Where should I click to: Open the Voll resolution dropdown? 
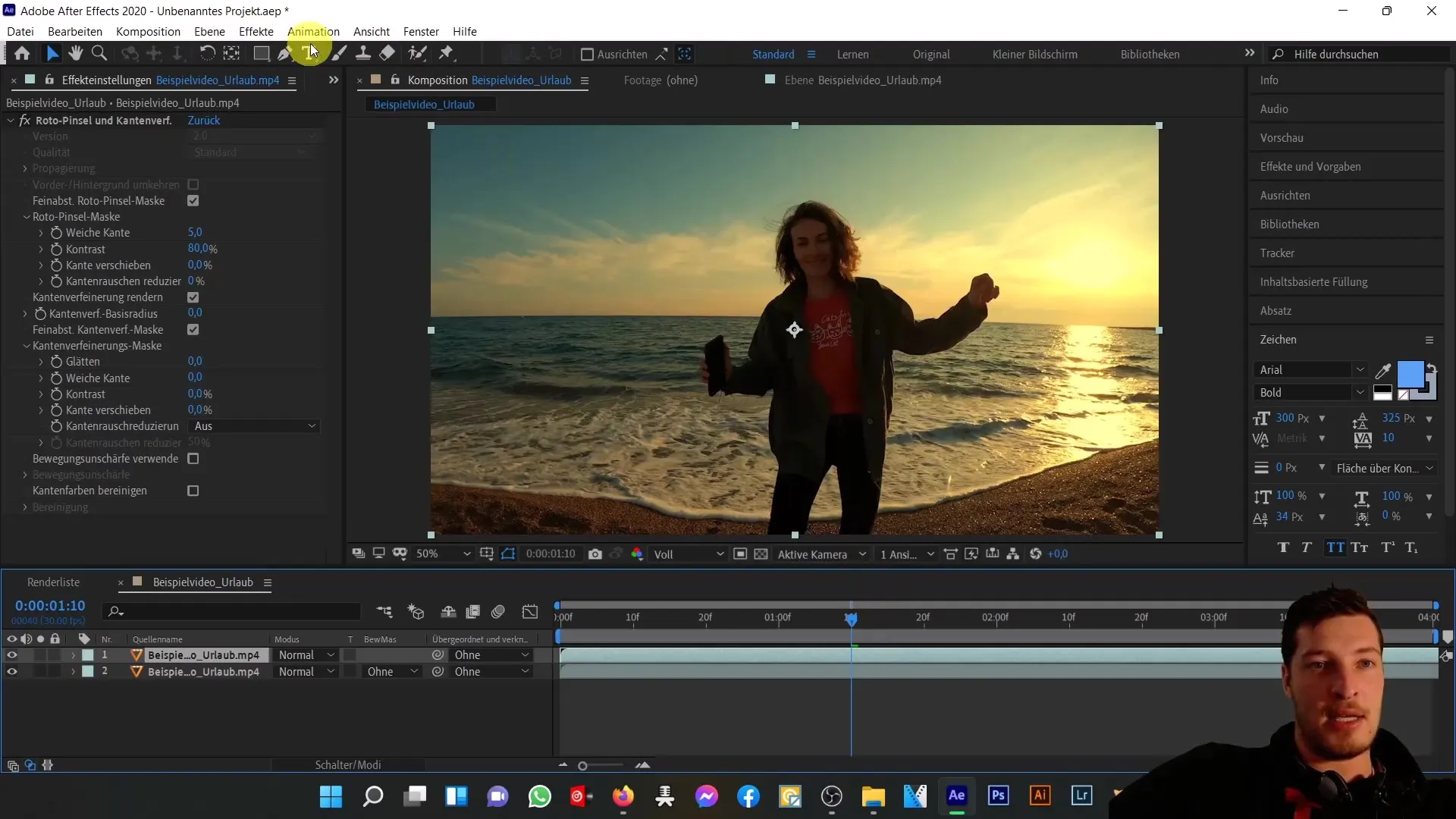point(689,554)
